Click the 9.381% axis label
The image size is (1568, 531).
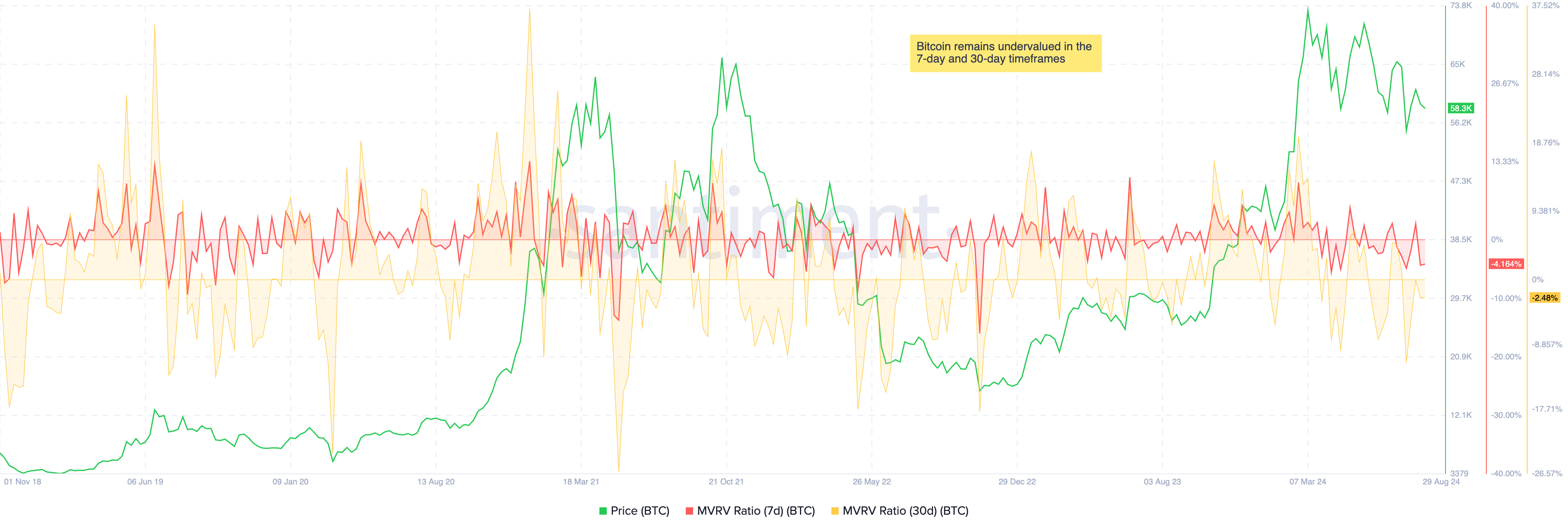click(1546, 211)
